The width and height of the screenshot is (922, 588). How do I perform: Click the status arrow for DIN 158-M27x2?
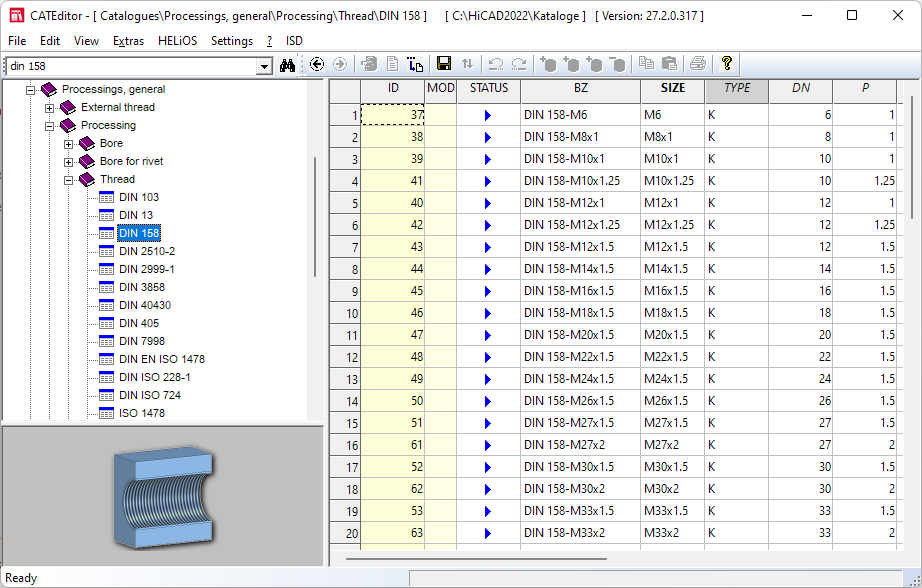click(x=487, y=445)
